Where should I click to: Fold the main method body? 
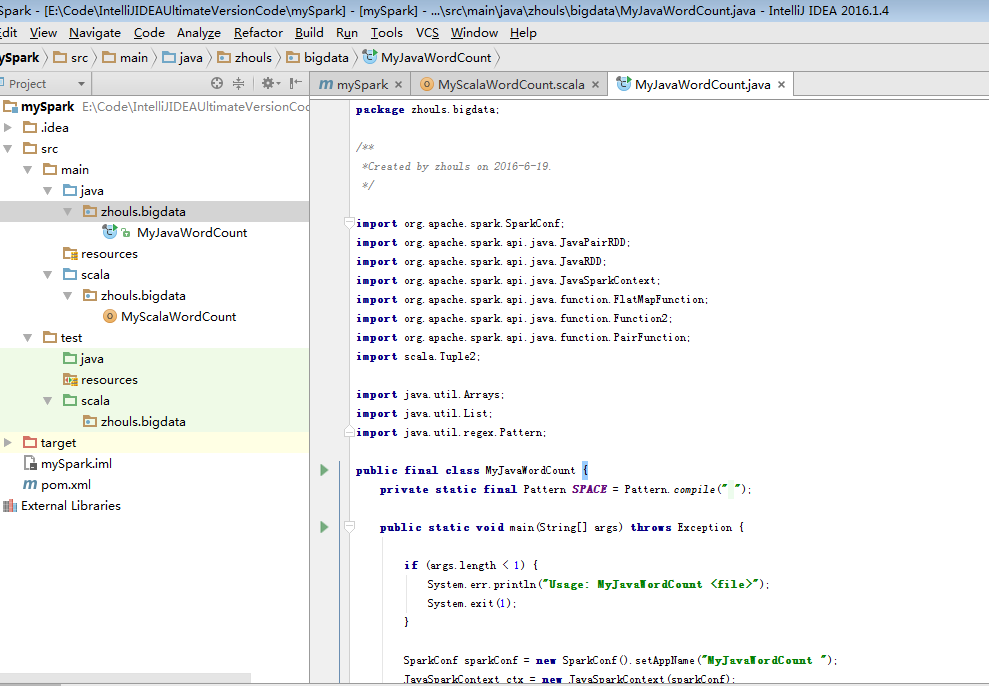(349, 526)
